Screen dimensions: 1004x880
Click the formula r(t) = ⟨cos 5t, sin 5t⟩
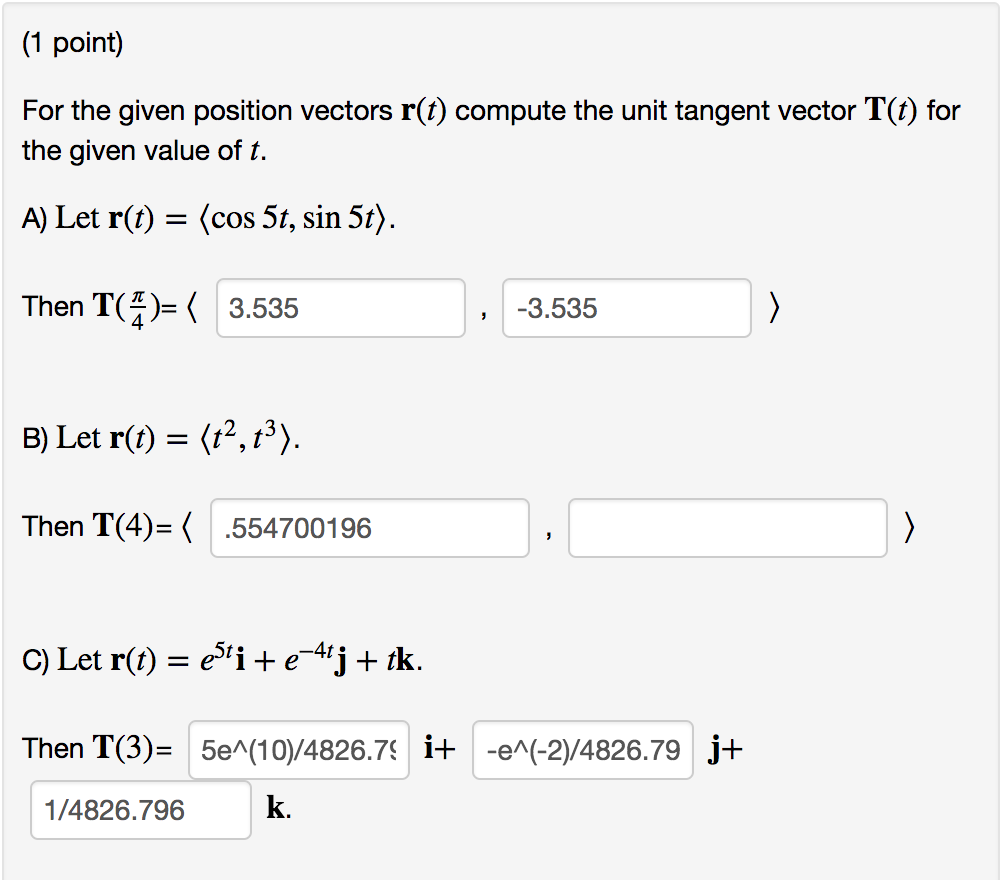tap(250, 215)
